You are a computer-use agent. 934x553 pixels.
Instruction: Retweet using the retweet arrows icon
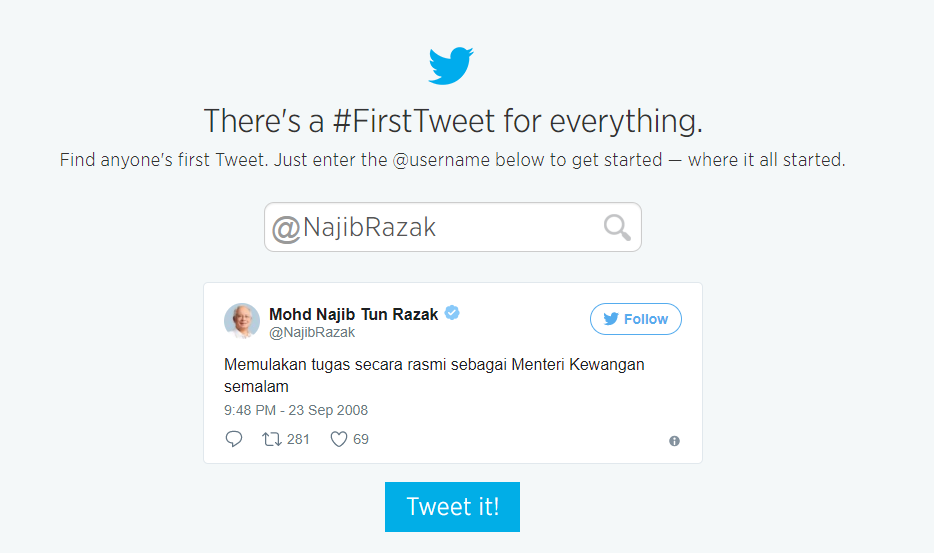tap(271, 439)
